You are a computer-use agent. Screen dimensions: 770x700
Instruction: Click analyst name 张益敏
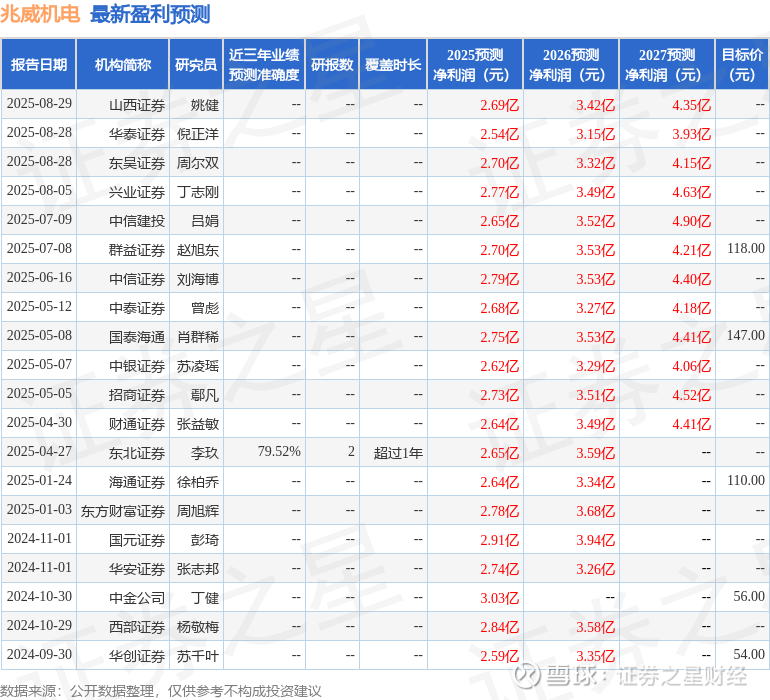197,423
